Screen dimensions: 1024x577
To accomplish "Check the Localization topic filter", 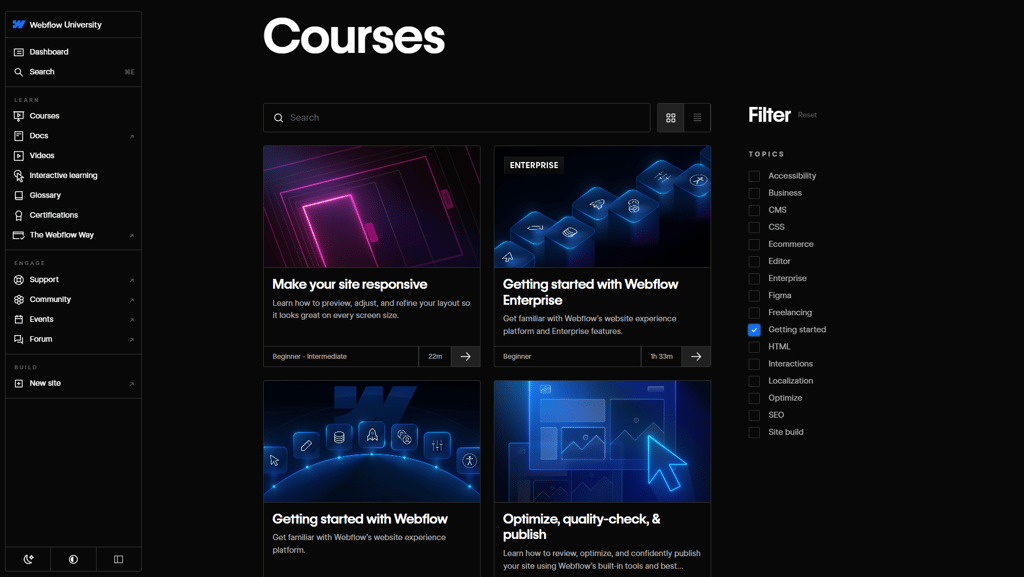I will 754,381.
